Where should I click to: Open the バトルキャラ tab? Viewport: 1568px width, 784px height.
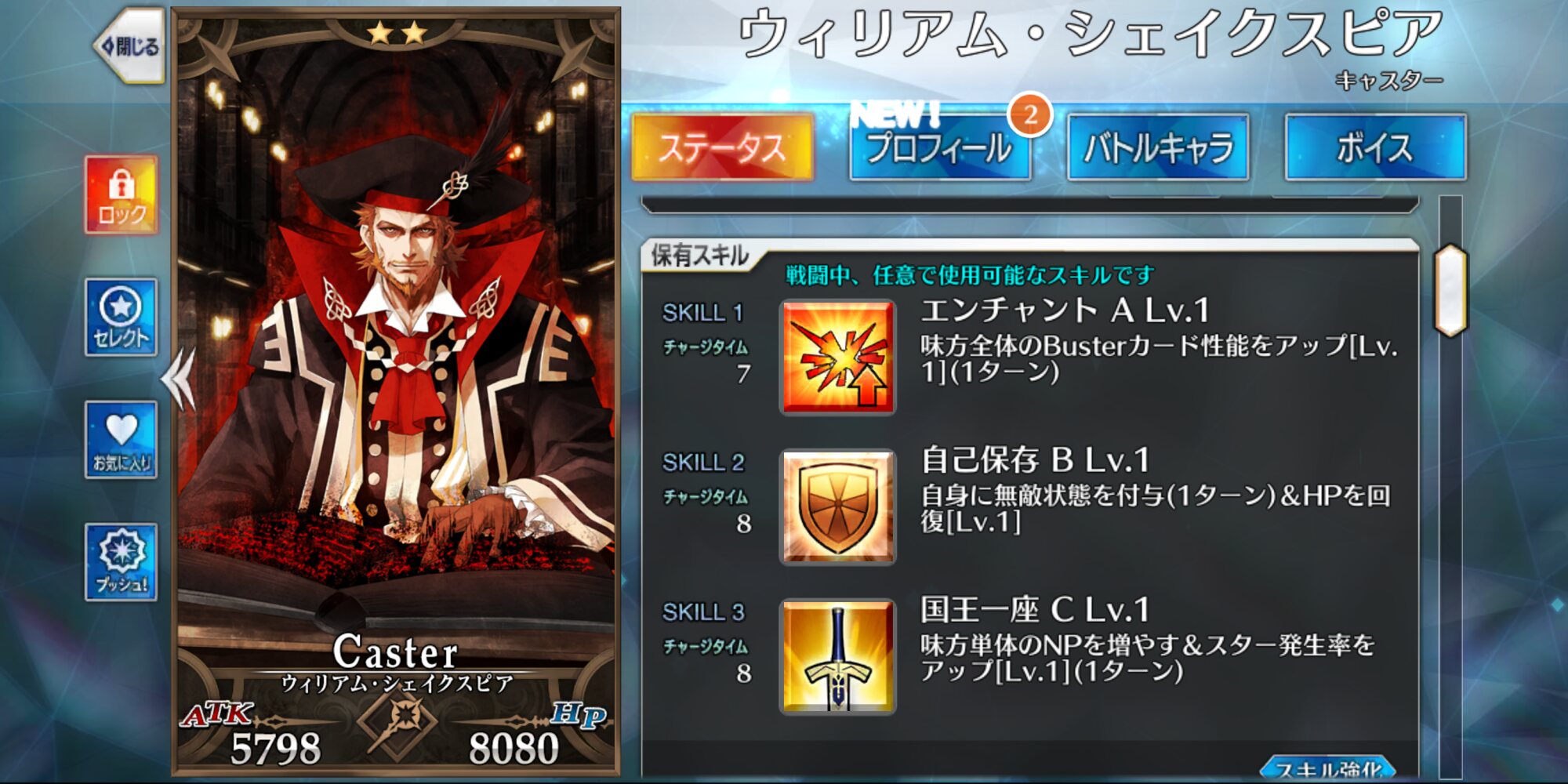pyautogui.click(x=1158, y=147)
